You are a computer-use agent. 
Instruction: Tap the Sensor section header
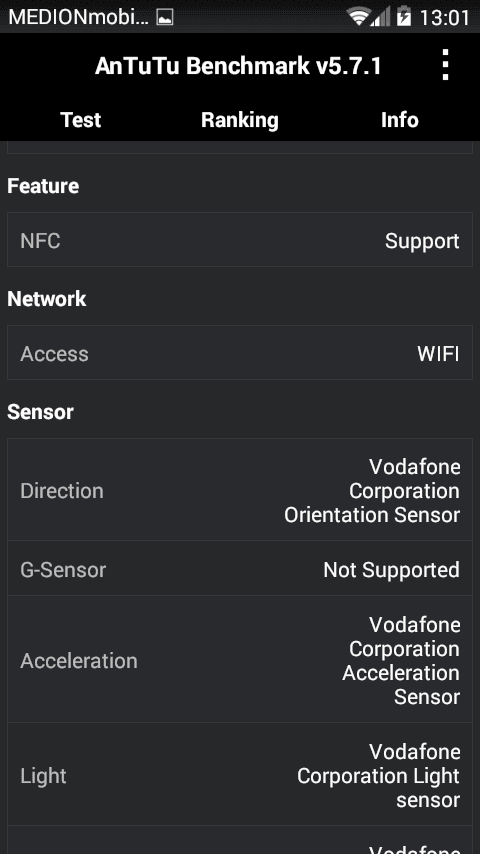40,412
